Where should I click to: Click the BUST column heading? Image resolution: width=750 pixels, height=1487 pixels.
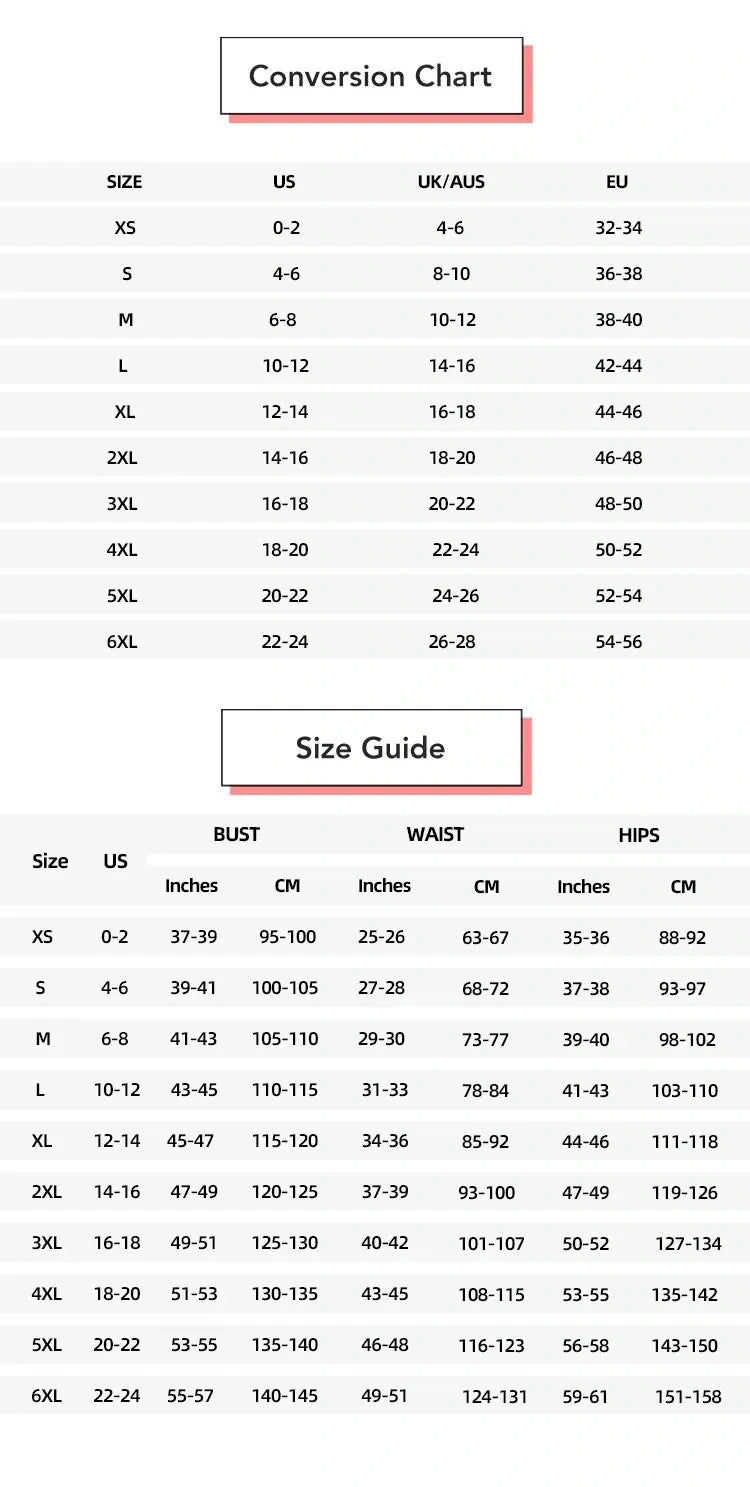click(x=236, y=835)
